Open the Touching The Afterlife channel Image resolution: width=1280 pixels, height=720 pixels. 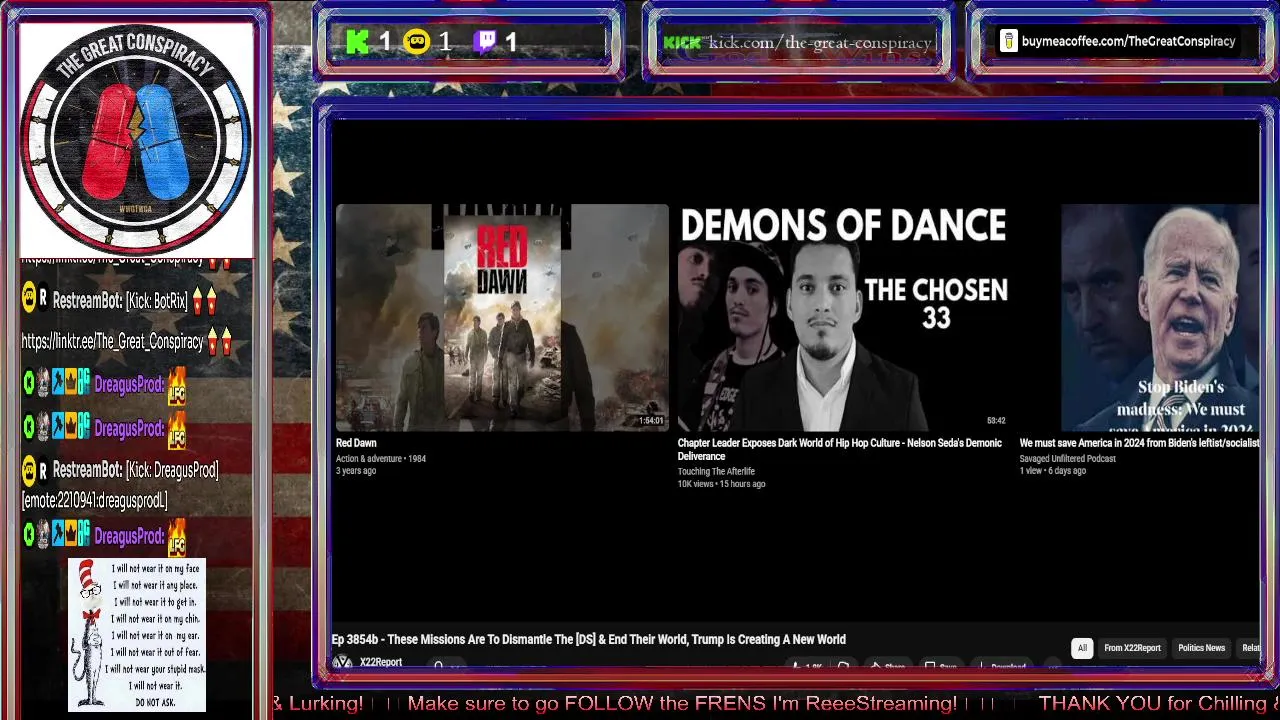[716, 471]
